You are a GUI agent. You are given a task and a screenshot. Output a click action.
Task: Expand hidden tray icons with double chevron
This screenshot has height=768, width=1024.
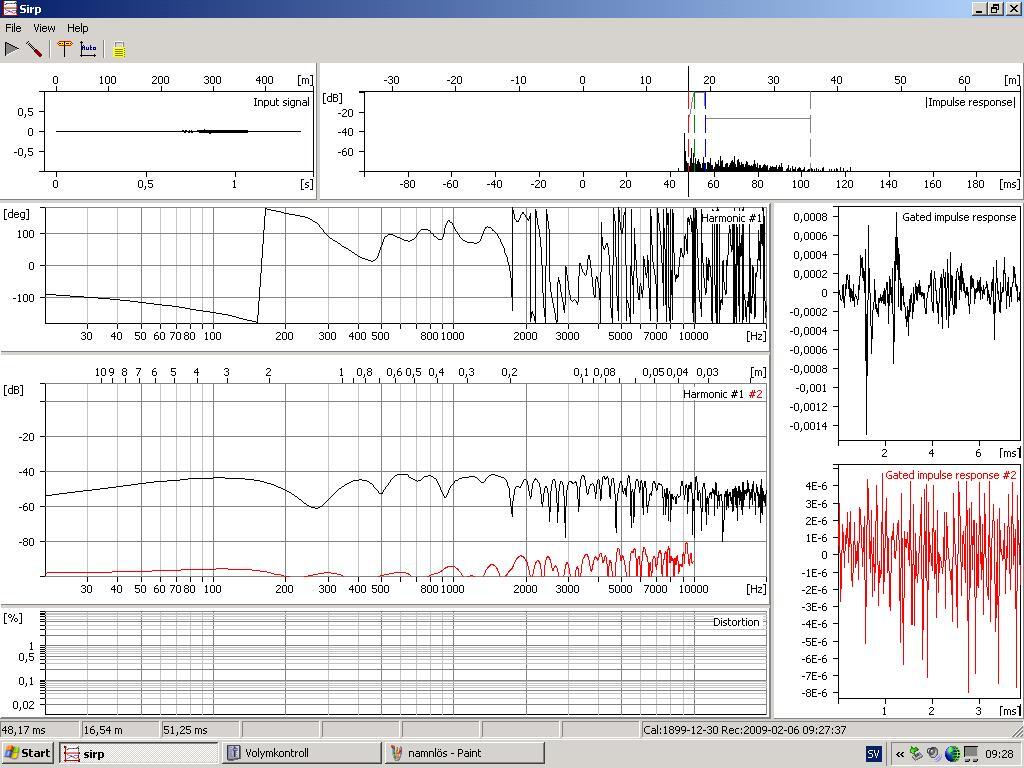click(x=900, y=753)
